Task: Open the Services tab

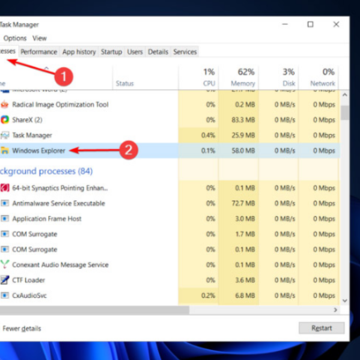Action: click(185, 52)
